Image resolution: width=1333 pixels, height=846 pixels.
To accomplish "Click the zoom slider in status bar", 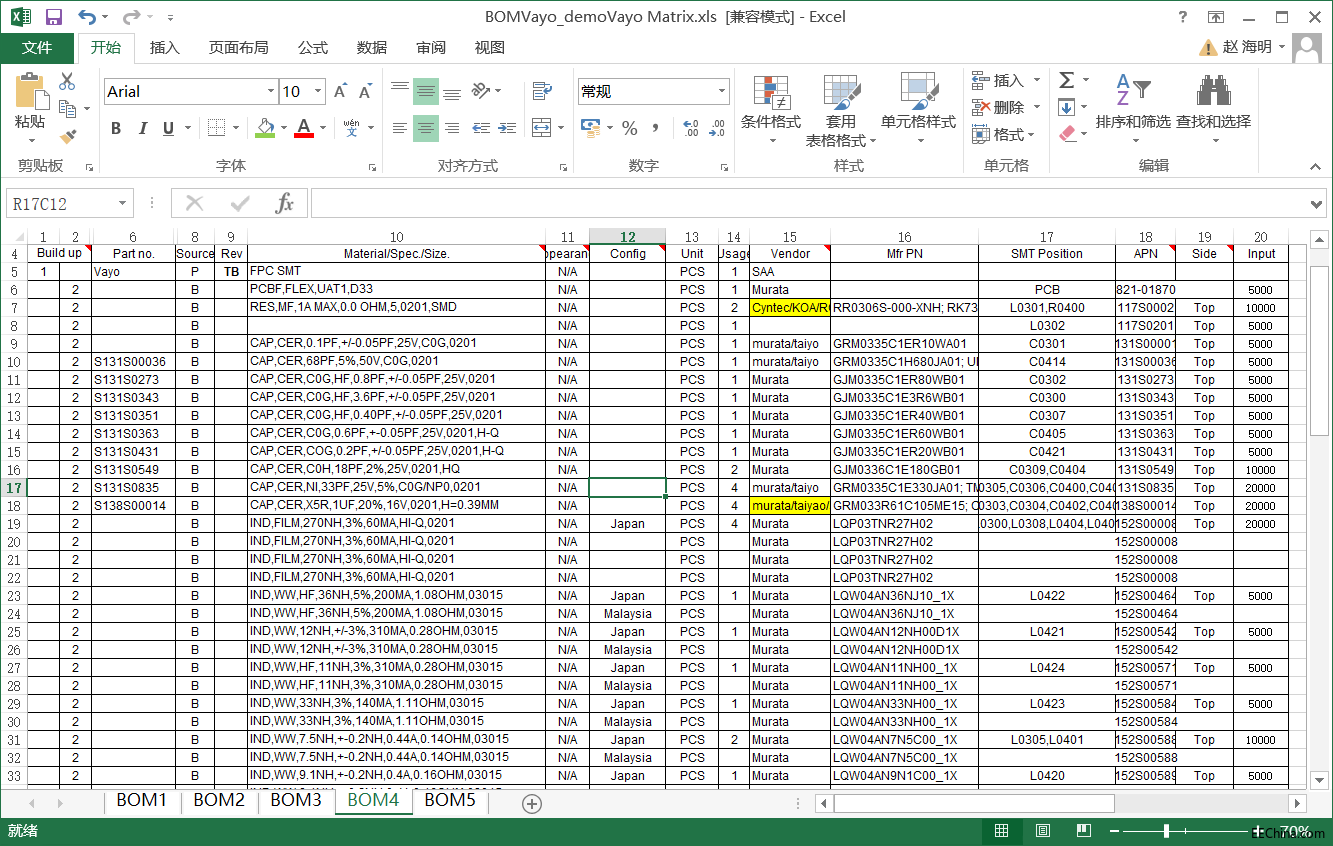I will pyautogui.click(x=1166, y=831).
